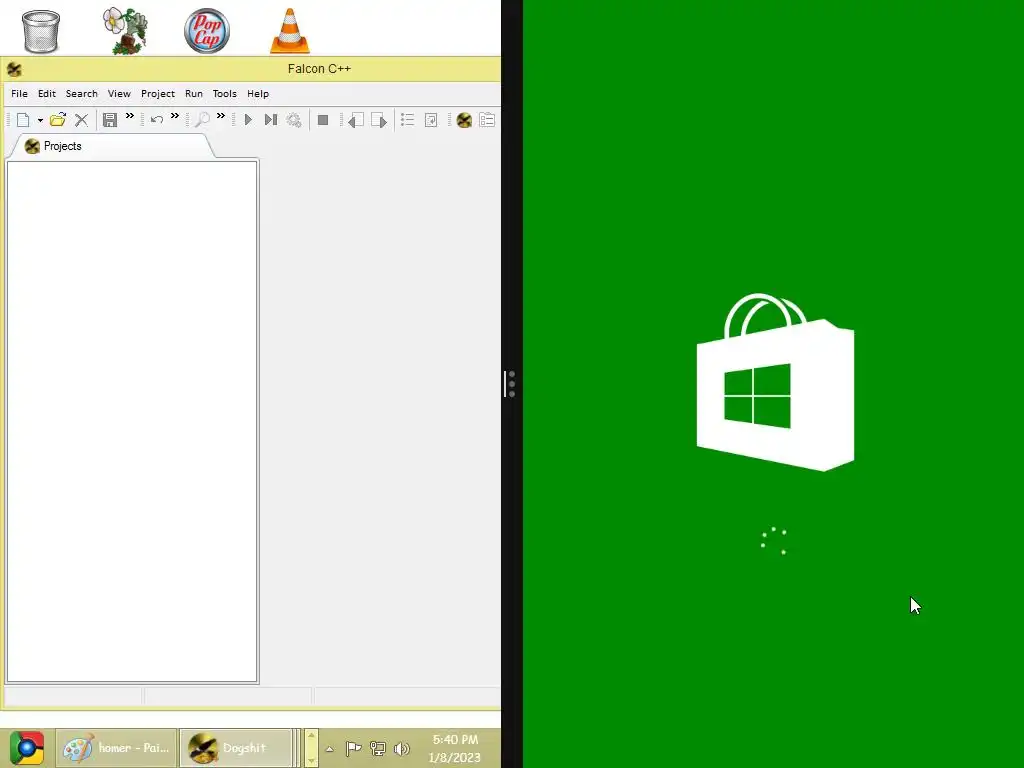1024x768 pixels.
Task: Click the network tray icon
Action: (377, 748)
